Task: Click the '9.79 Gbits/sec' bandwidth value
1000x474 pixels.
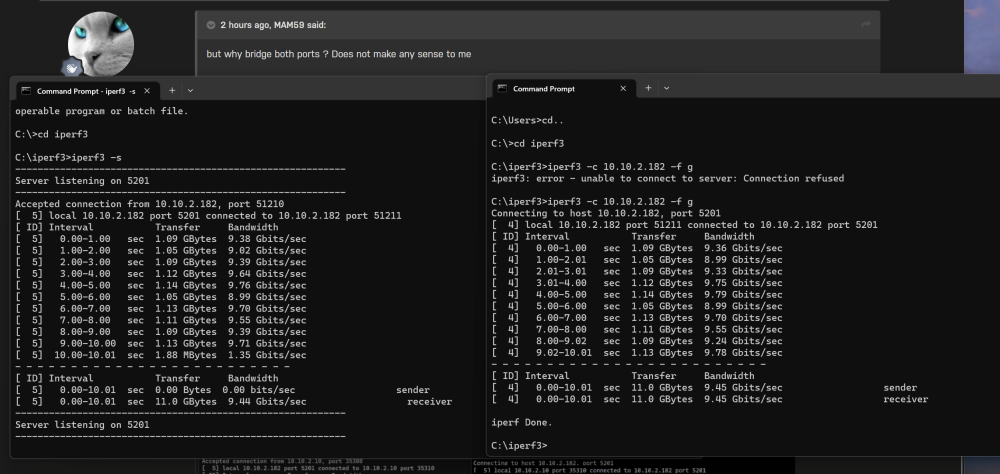Action: (743, 295)
